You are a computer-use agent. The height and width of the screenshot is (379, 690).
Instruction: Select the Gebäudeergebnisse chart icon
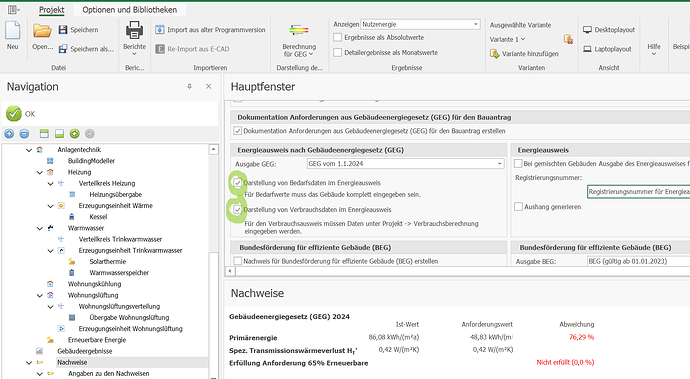[x=40, y=351]
